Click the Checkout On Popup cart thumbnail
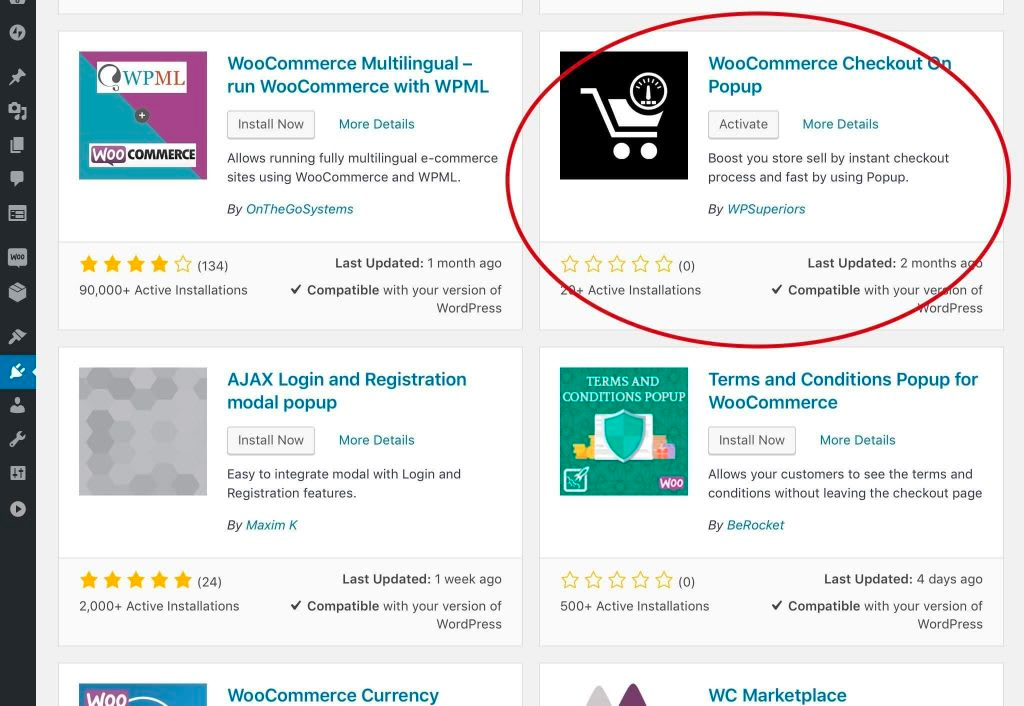The image size is (1024, 706). pos(624,116)
